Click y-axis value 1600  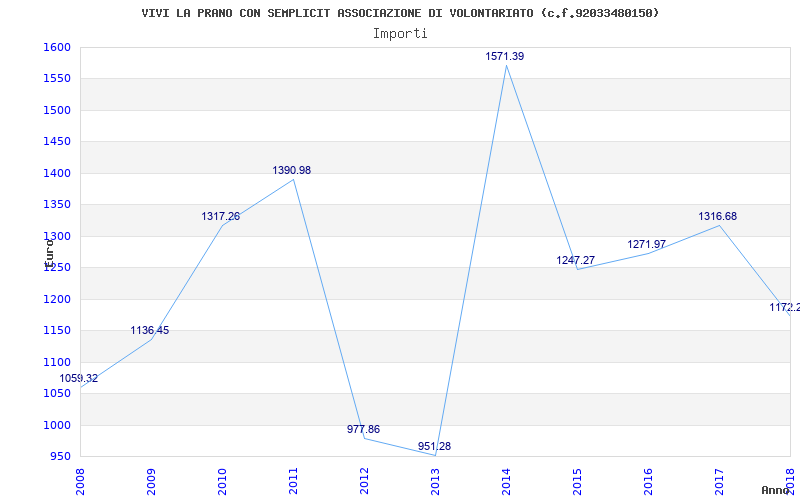[57, 47]
